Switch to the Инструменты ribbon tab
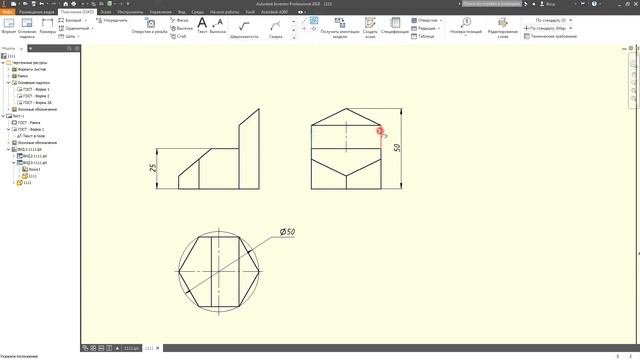The width and height of the screenshot is (640, 360). tap(130, 12)
